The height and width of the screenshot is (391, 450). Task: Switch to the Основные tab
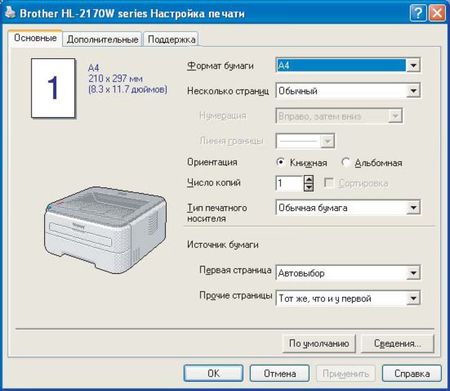tap(35, 38)
